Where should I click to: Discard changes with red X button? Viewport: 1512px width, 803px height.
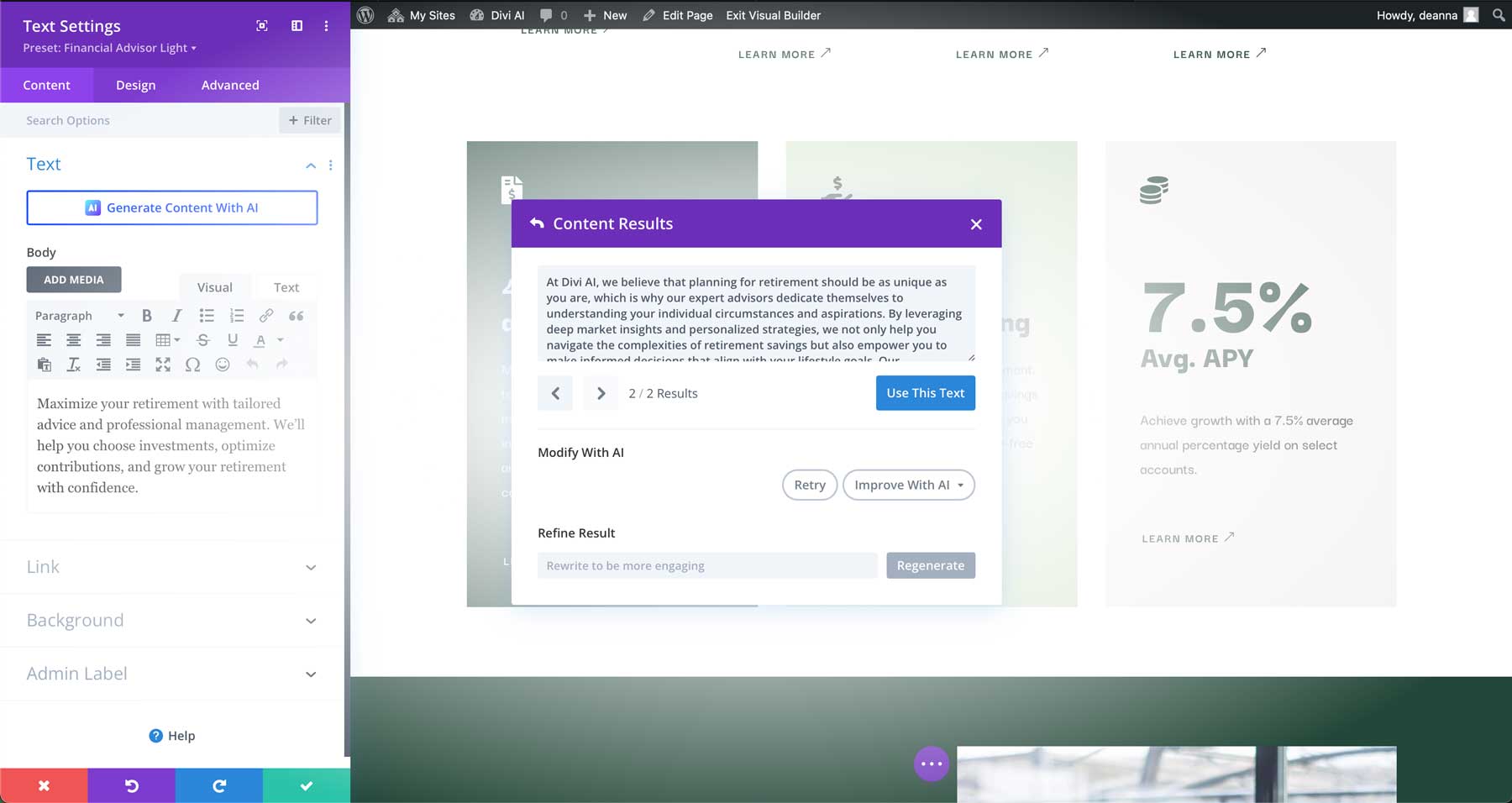pos(44,785)
